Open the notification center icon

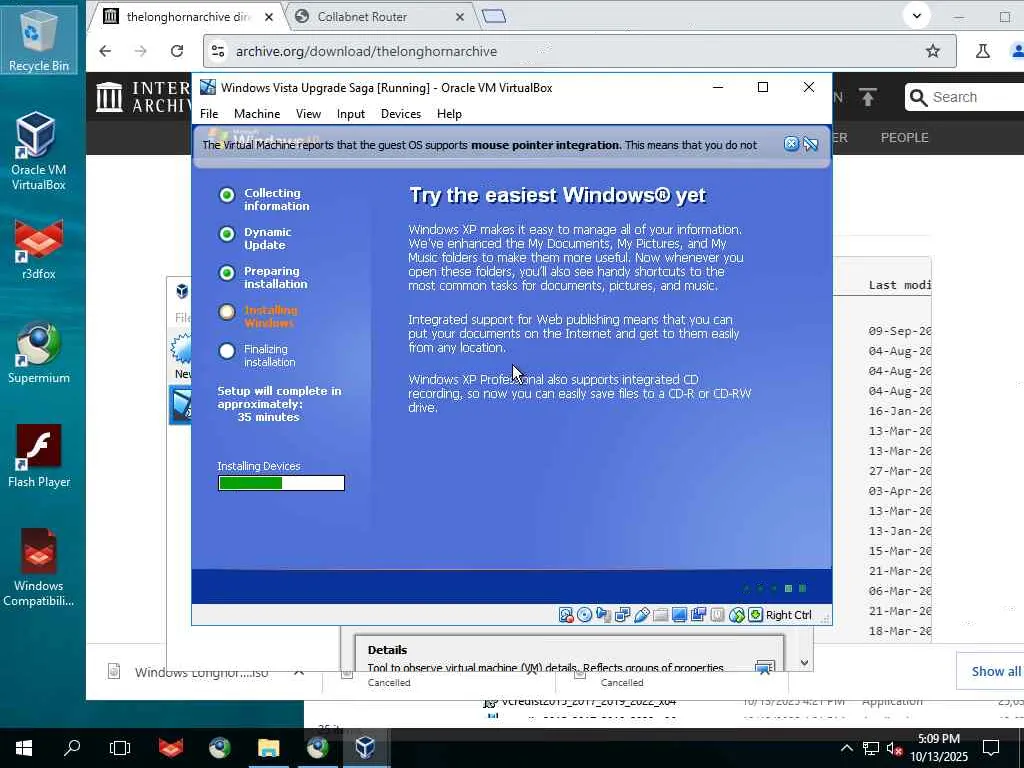pos(991,748)
